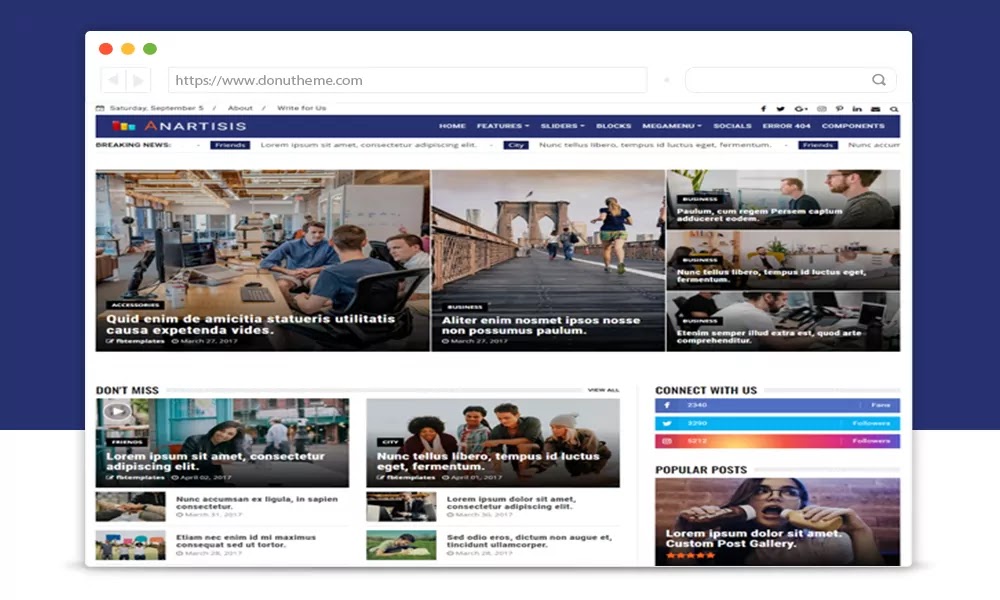
Task: Click the Write for Us link
Action: [302, 108]
